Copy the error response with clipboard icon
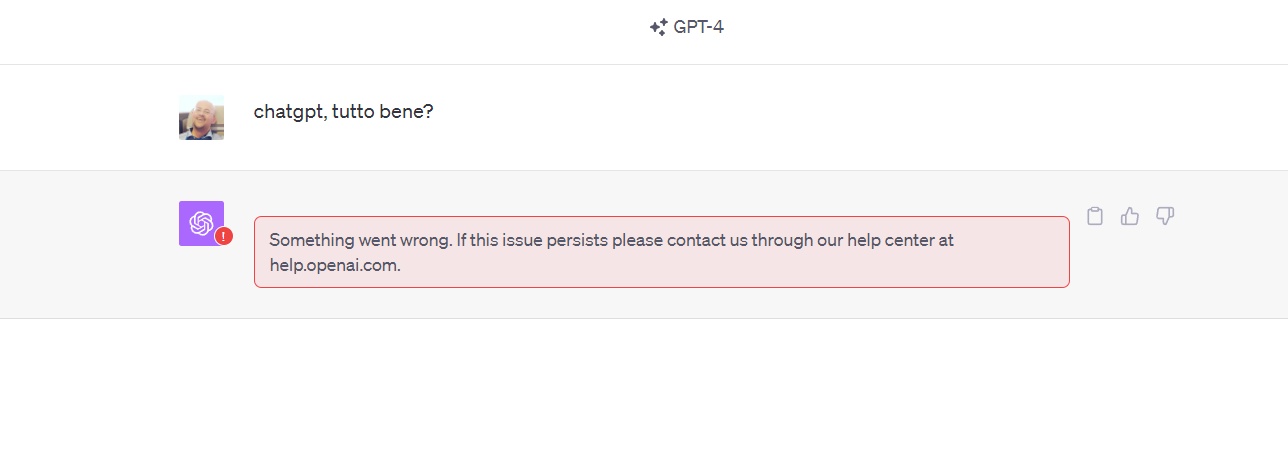Viewport: 1288px width, 452px height. (1095, 216)
